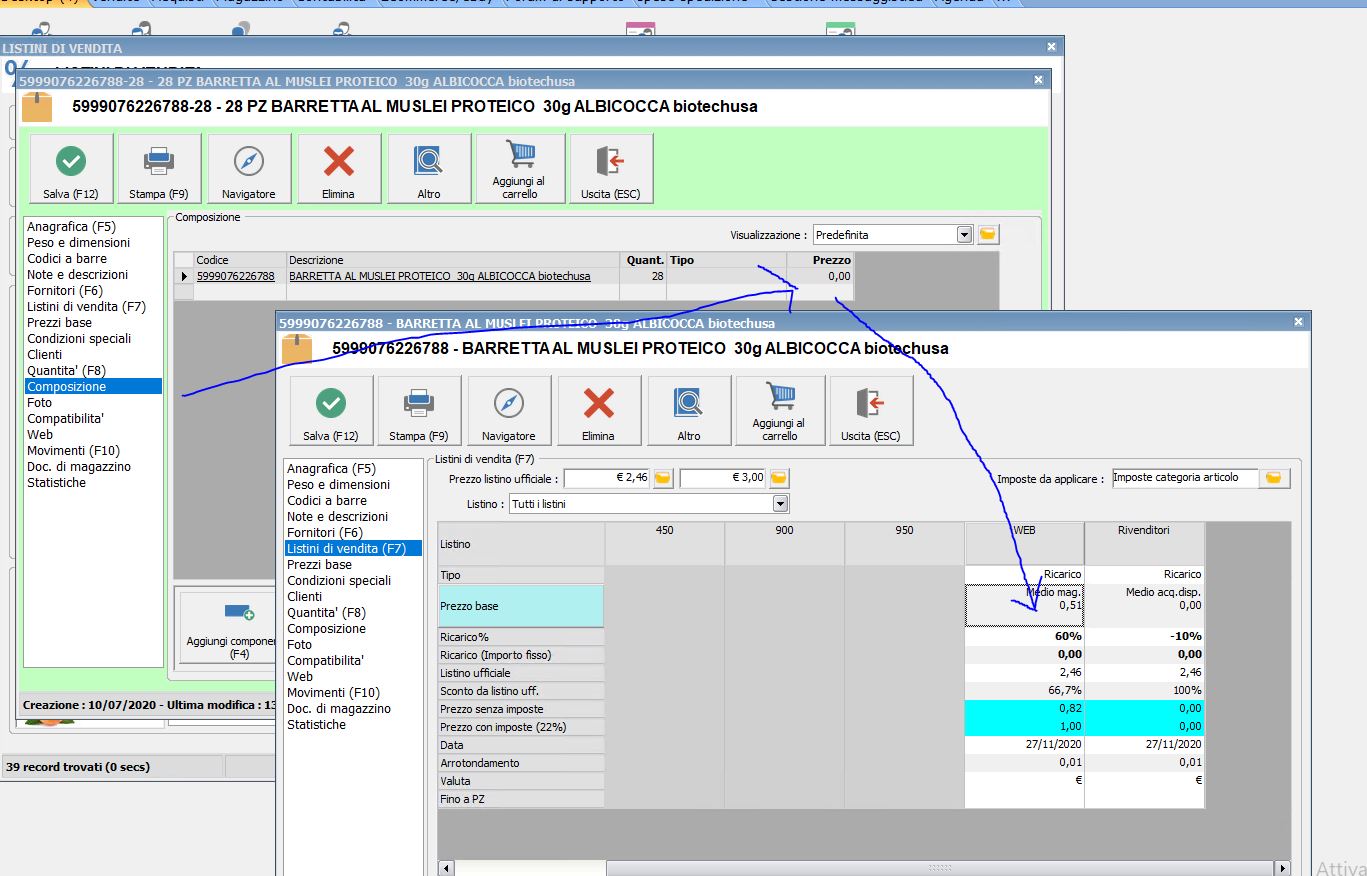Open the Listino dropdown showing Tutti i listini
This screenshot has width=1367, height=876.
click(780, 504)
